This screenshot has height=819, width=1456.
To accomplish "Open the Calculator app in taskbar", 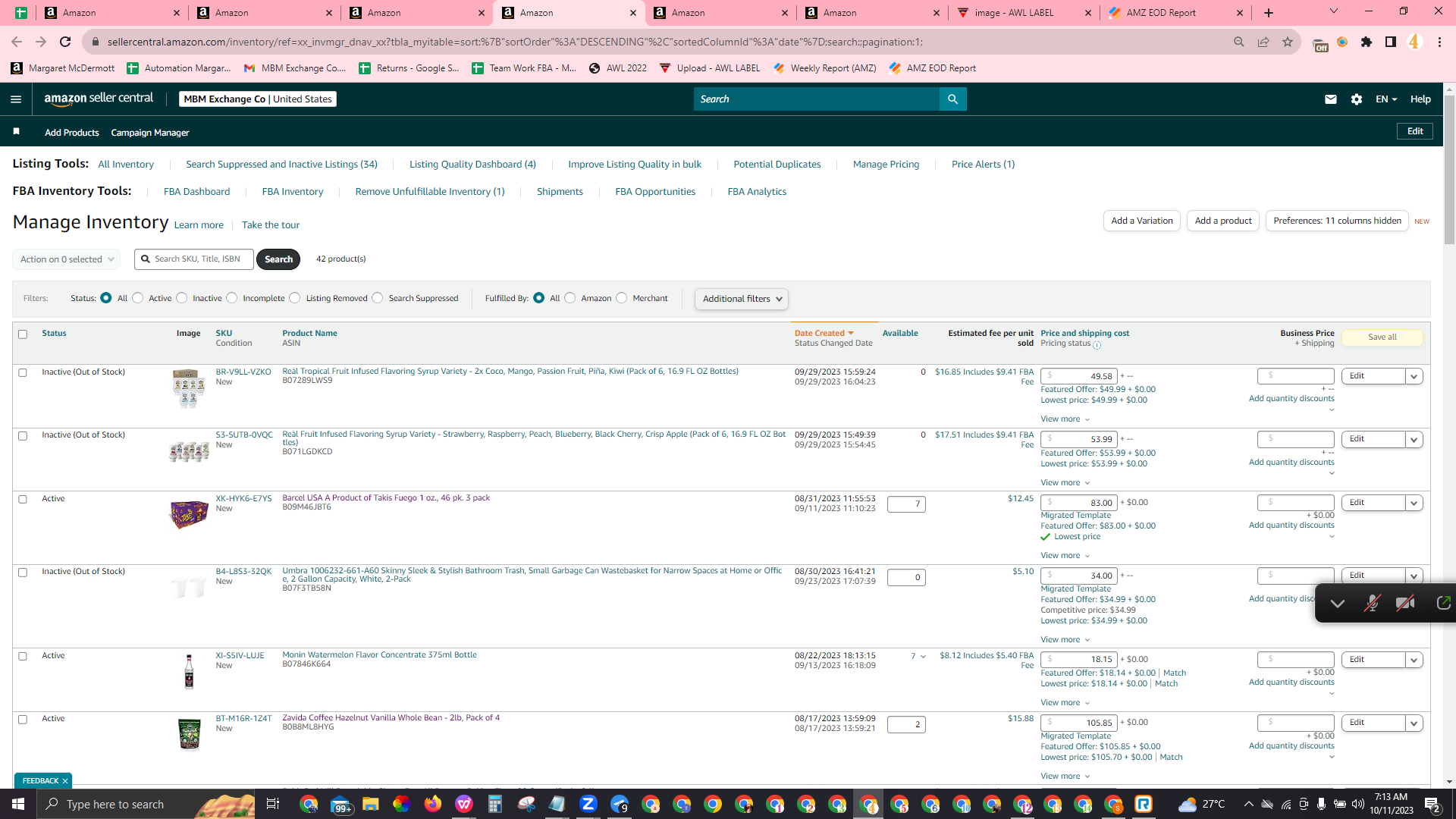I will [495, 804].
